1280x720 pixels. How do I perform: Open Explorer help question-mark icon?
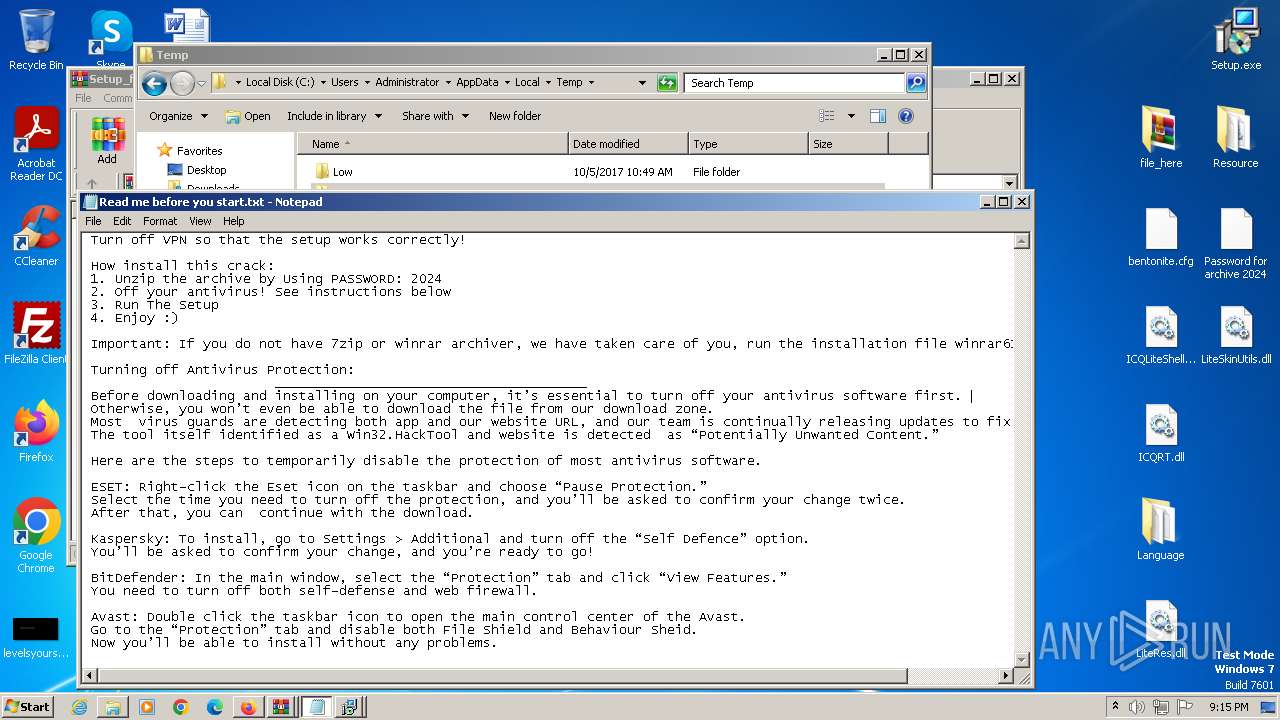(906, 116)
